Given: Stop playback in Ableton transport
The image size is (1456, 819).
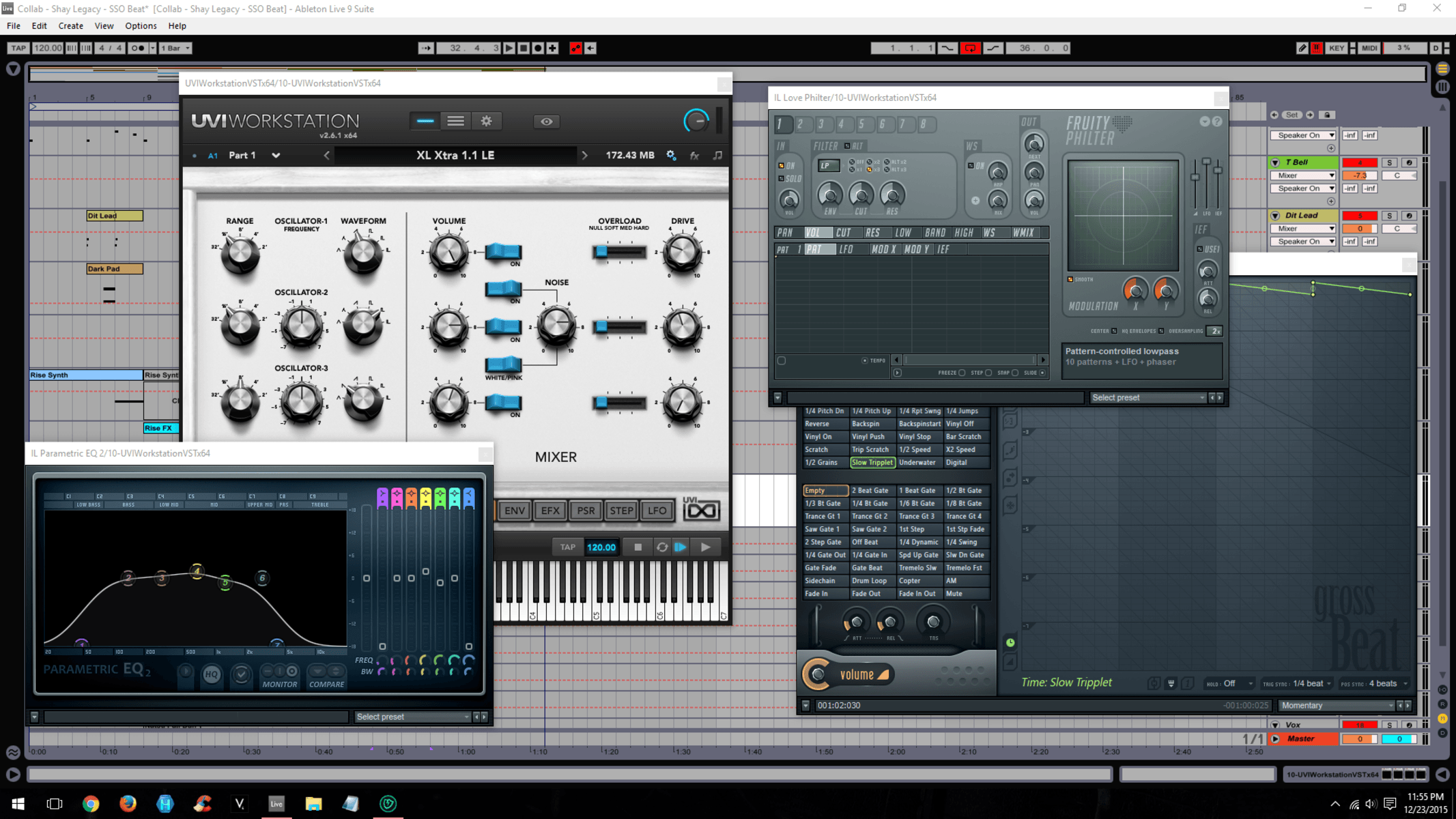Looking at the screenshot, I should coord(524,48).
